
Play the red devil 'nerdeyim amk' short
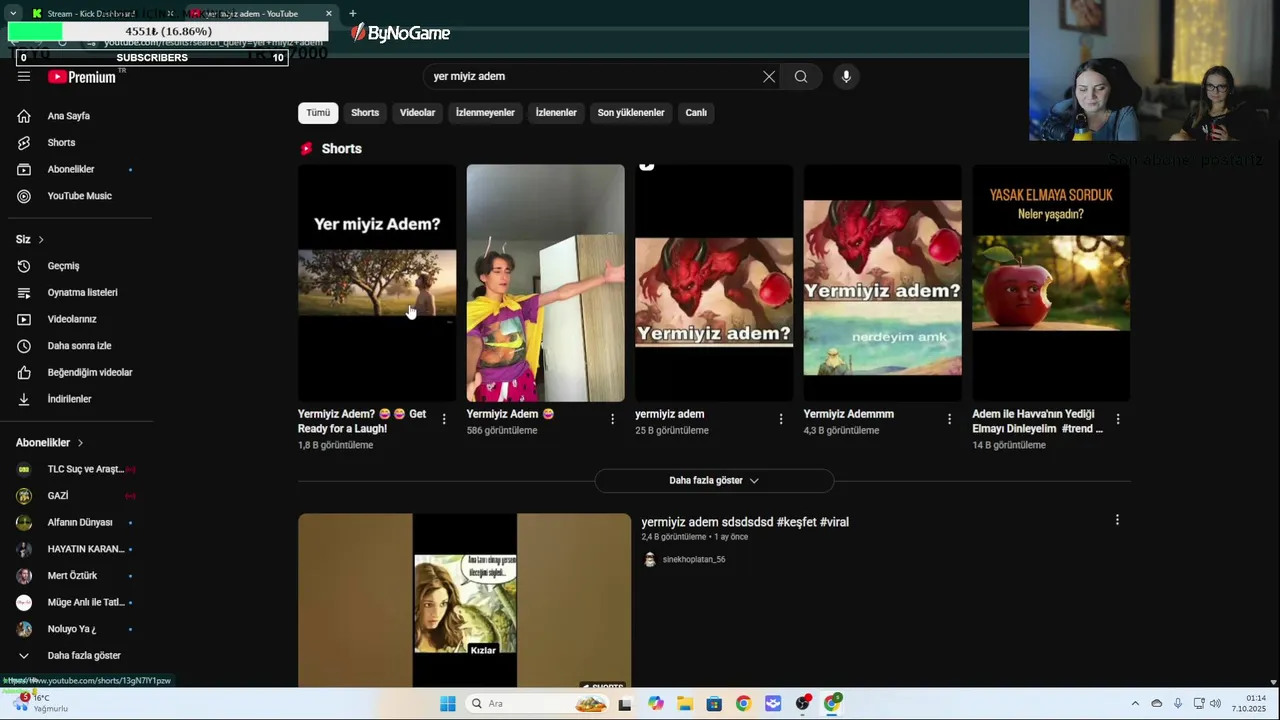pyautogui.click(x=883, y=283)
